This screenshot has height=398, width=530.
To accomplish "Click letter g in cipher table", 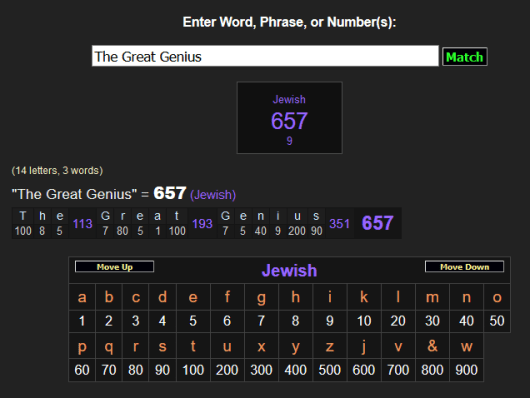I will click(x=261, y=297).
